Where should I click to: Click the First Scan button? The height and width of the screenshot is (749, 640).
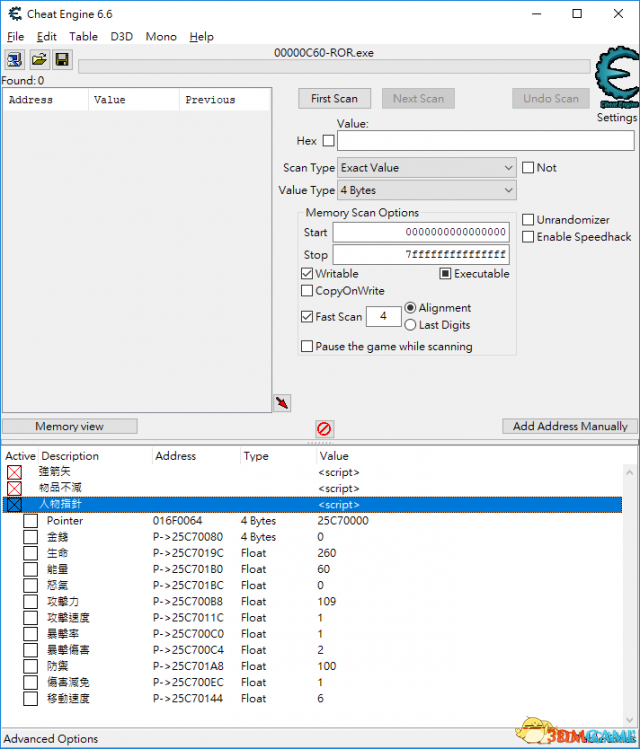334,98
